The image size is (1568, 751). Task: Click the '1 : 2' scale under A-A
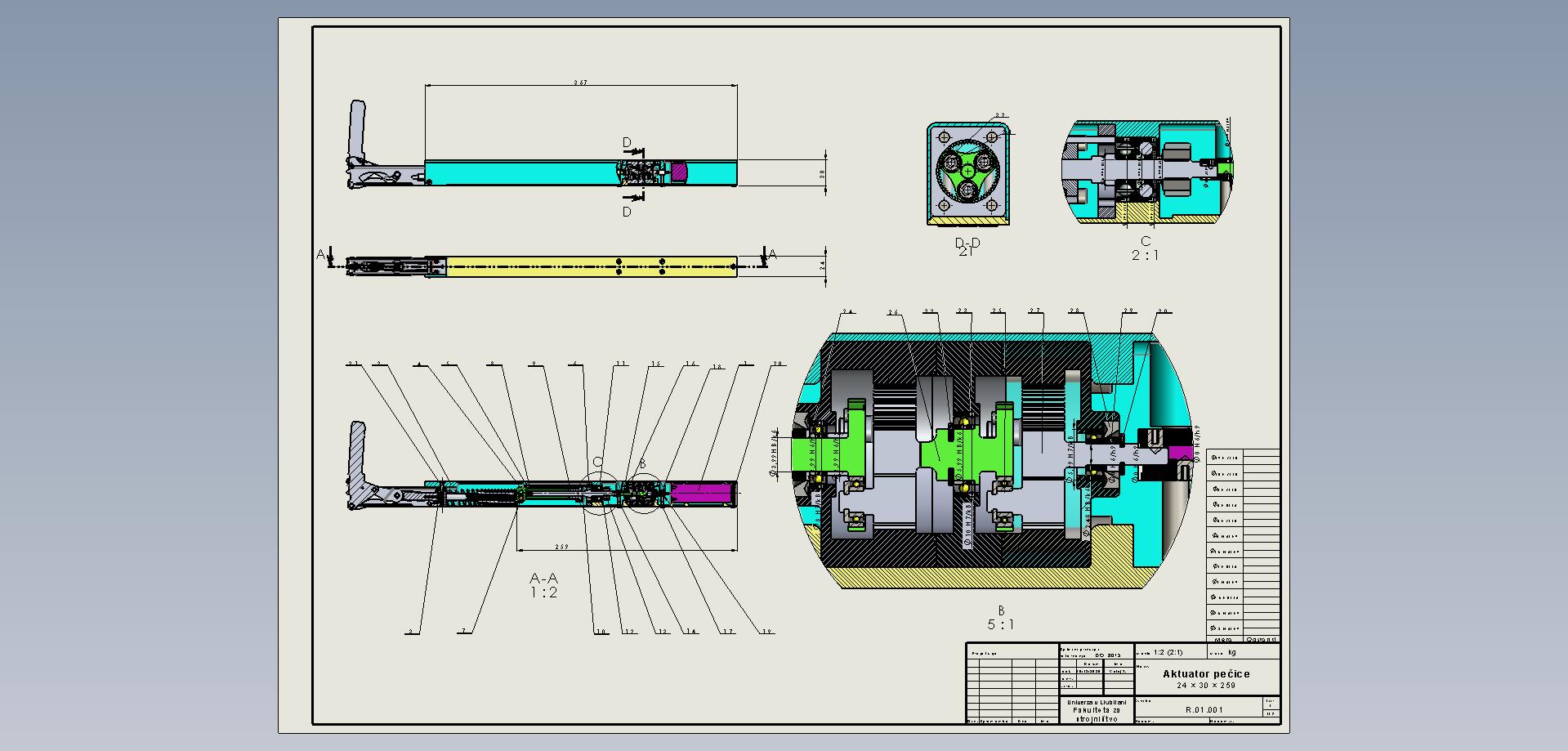543,592
